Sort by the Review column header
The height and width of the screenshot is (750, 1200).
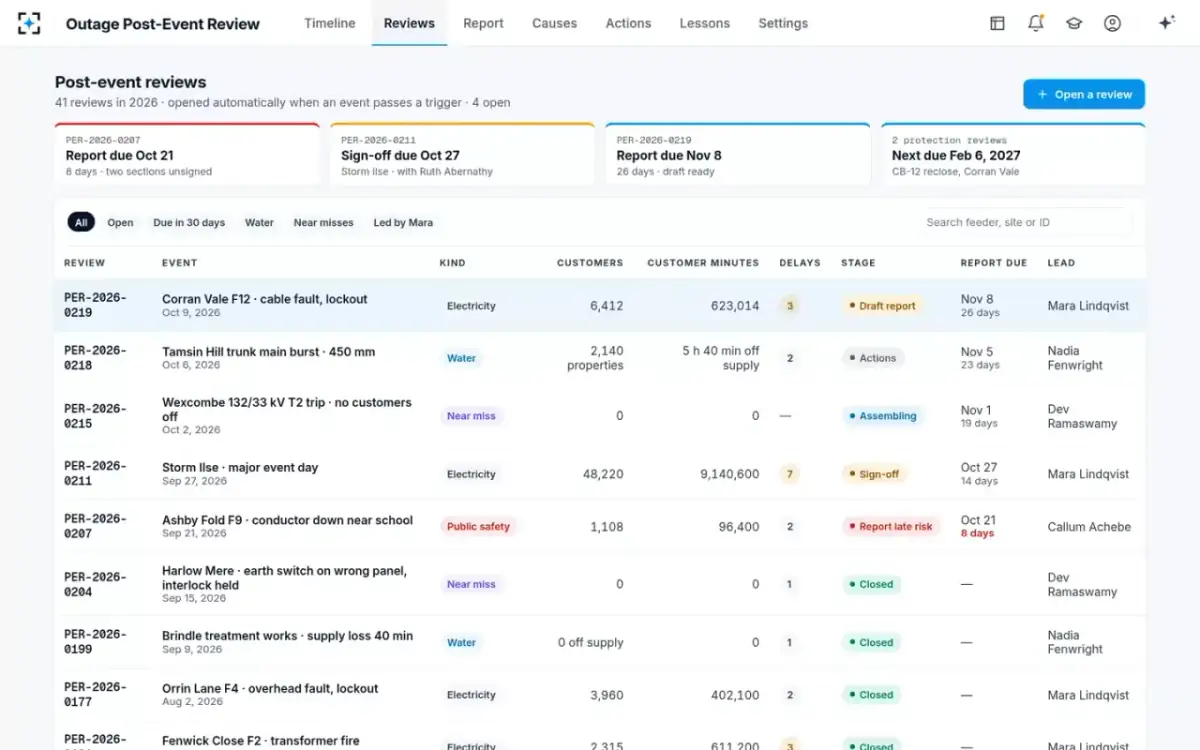click(84, 263)
